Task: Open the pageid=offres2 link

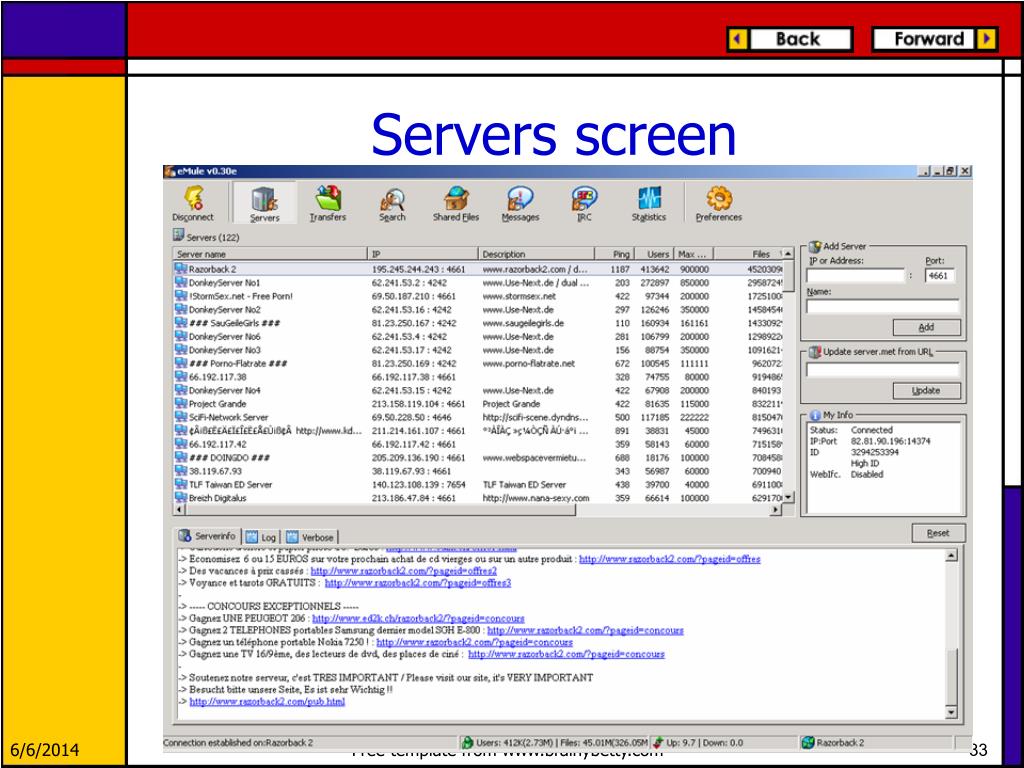Action: coord(404,571)
